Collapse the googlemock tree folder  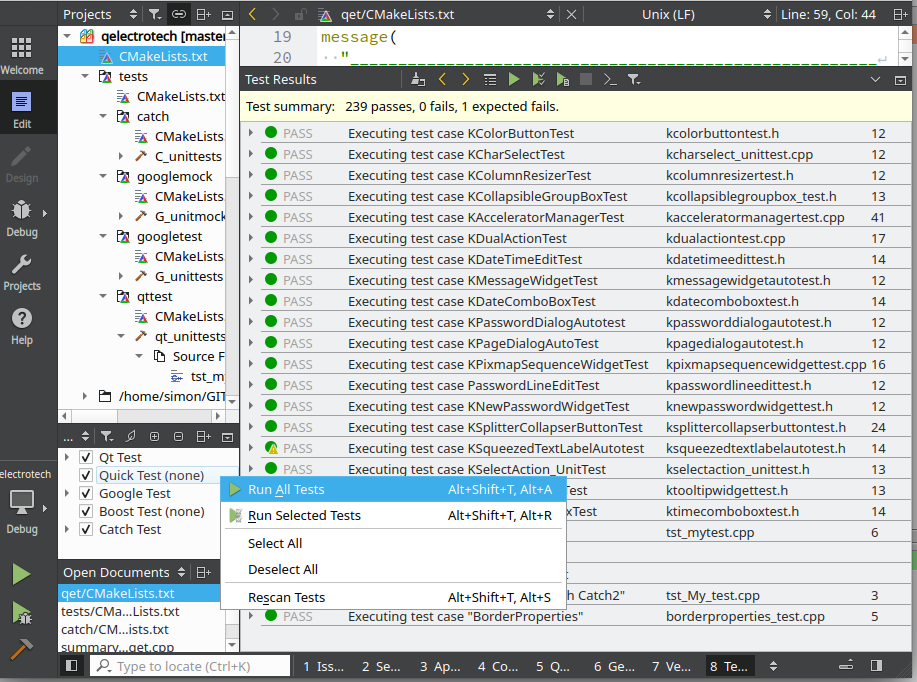(x=103, y=177)
